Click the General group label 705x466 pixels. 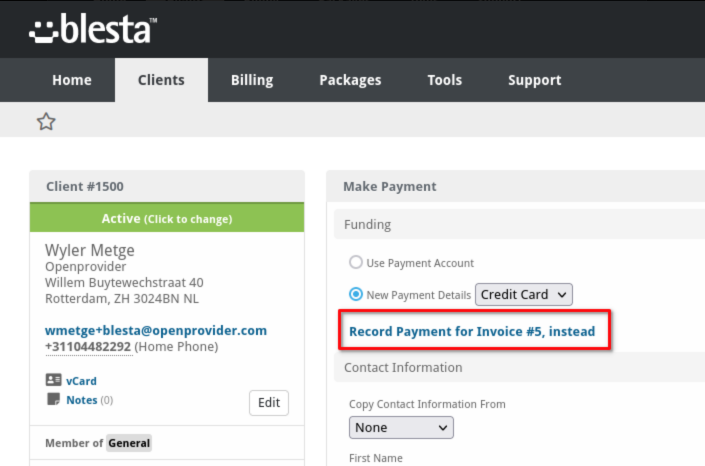(x=129, y=443)
